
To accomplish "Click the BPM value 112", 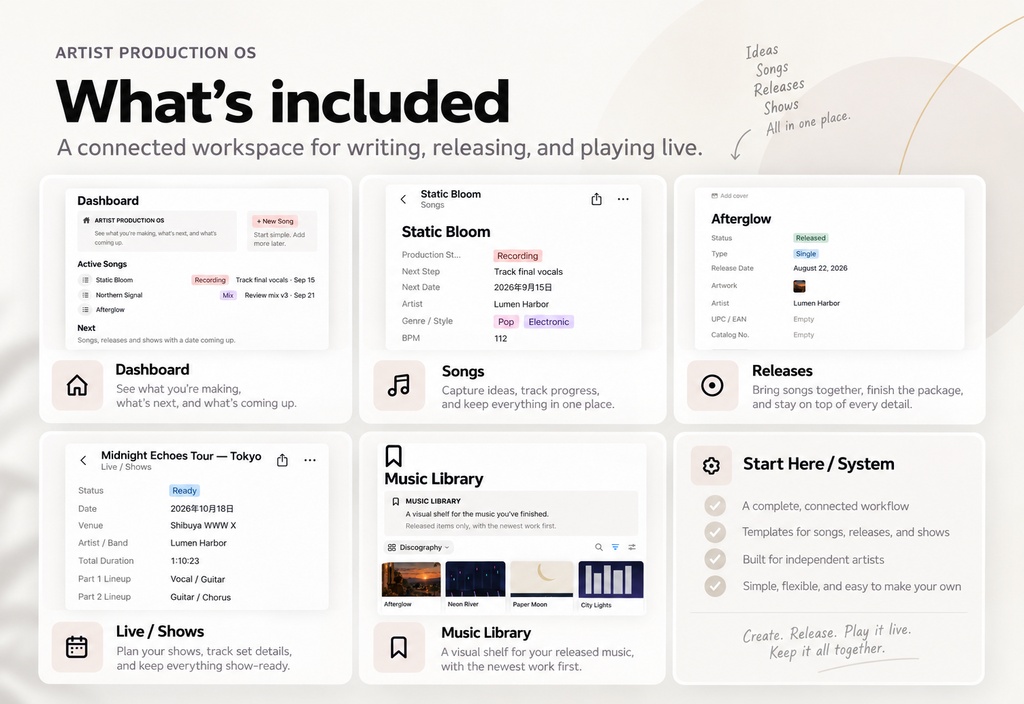I will (x=501, y=338).
